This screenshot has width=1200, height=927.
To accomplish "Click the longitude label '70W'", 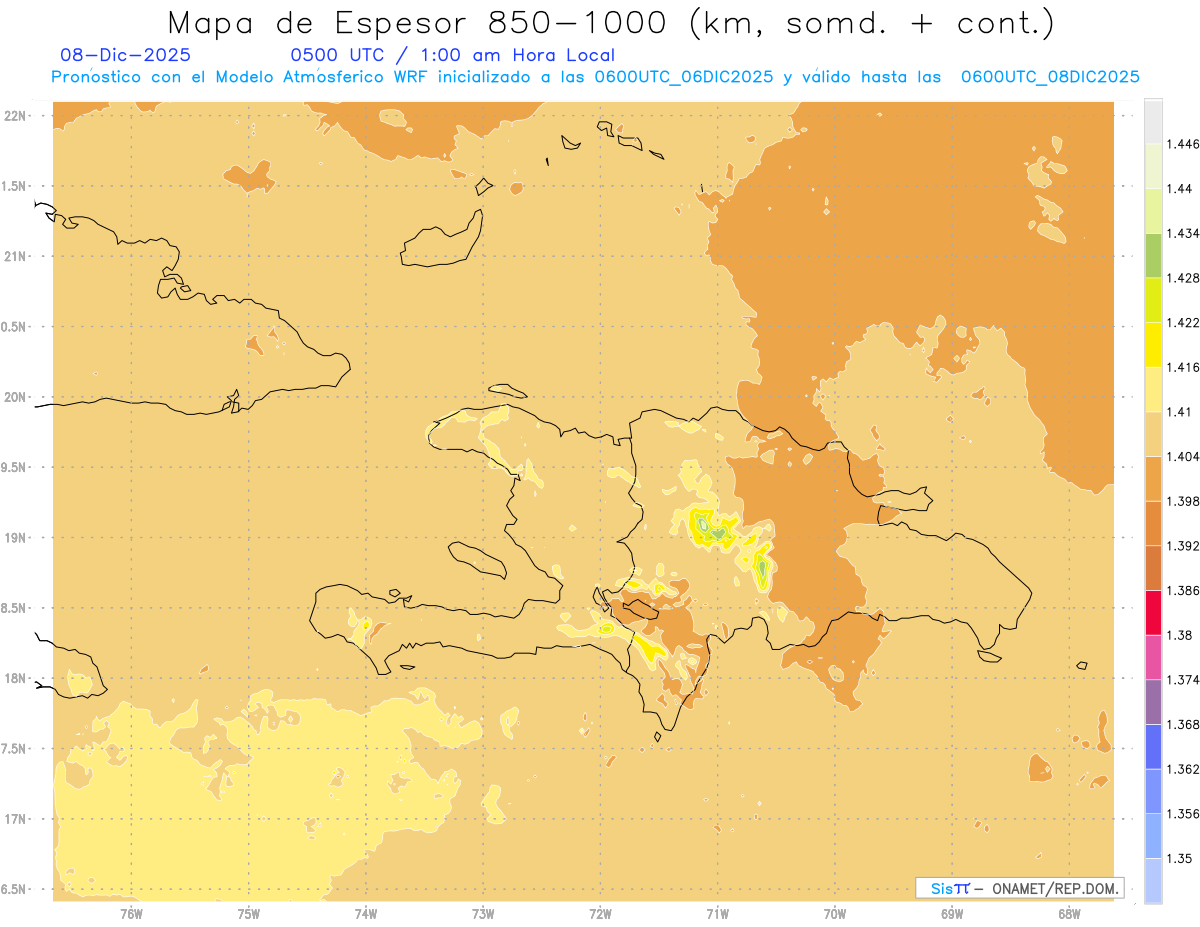I will pos(835,914).
